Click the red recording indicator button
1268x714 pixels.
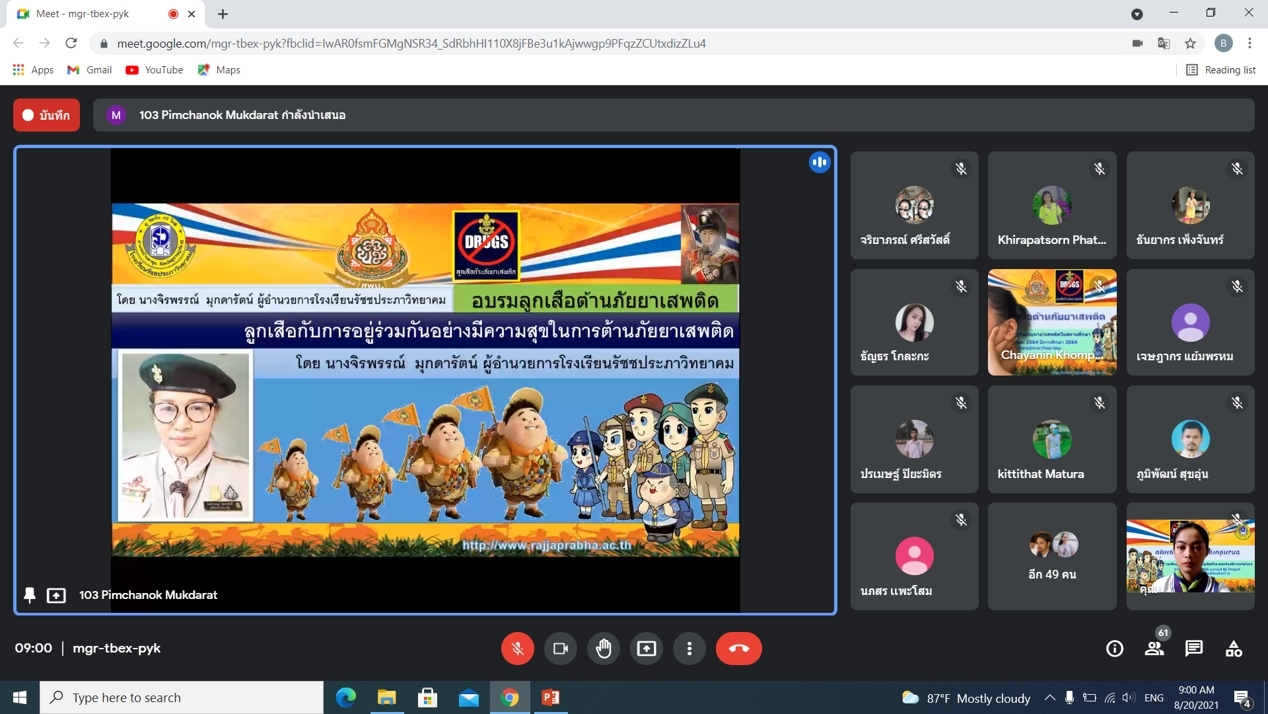coord(46,115)
